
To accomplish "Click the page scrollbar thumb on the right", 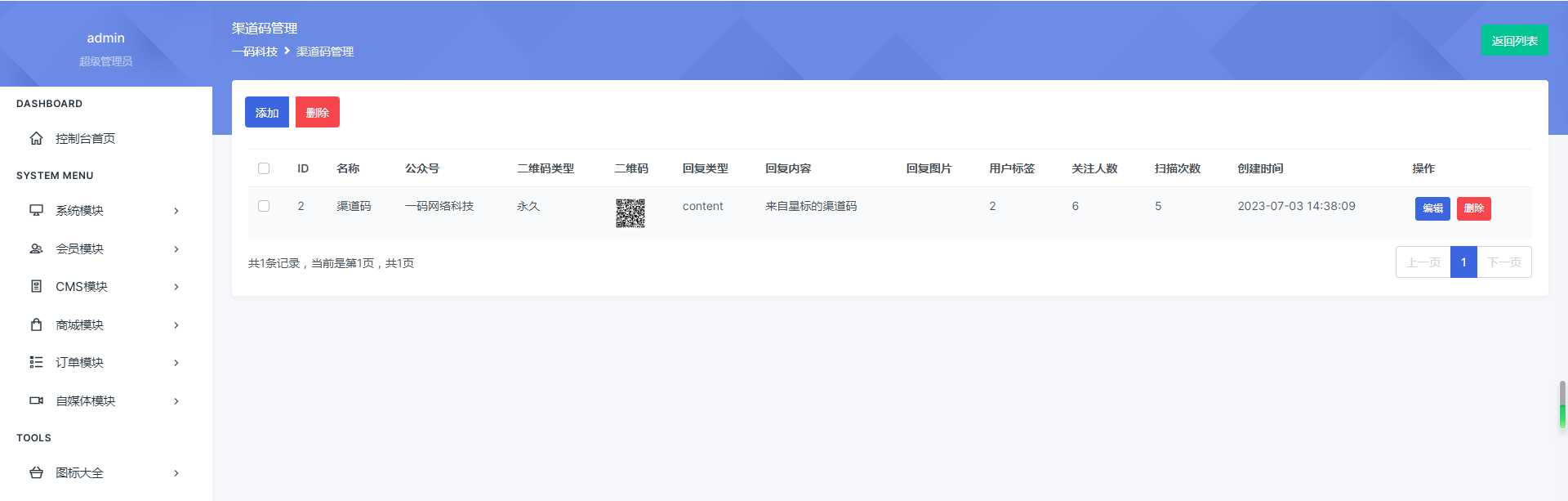I will pyautogui.click(x=1562, y=405).
